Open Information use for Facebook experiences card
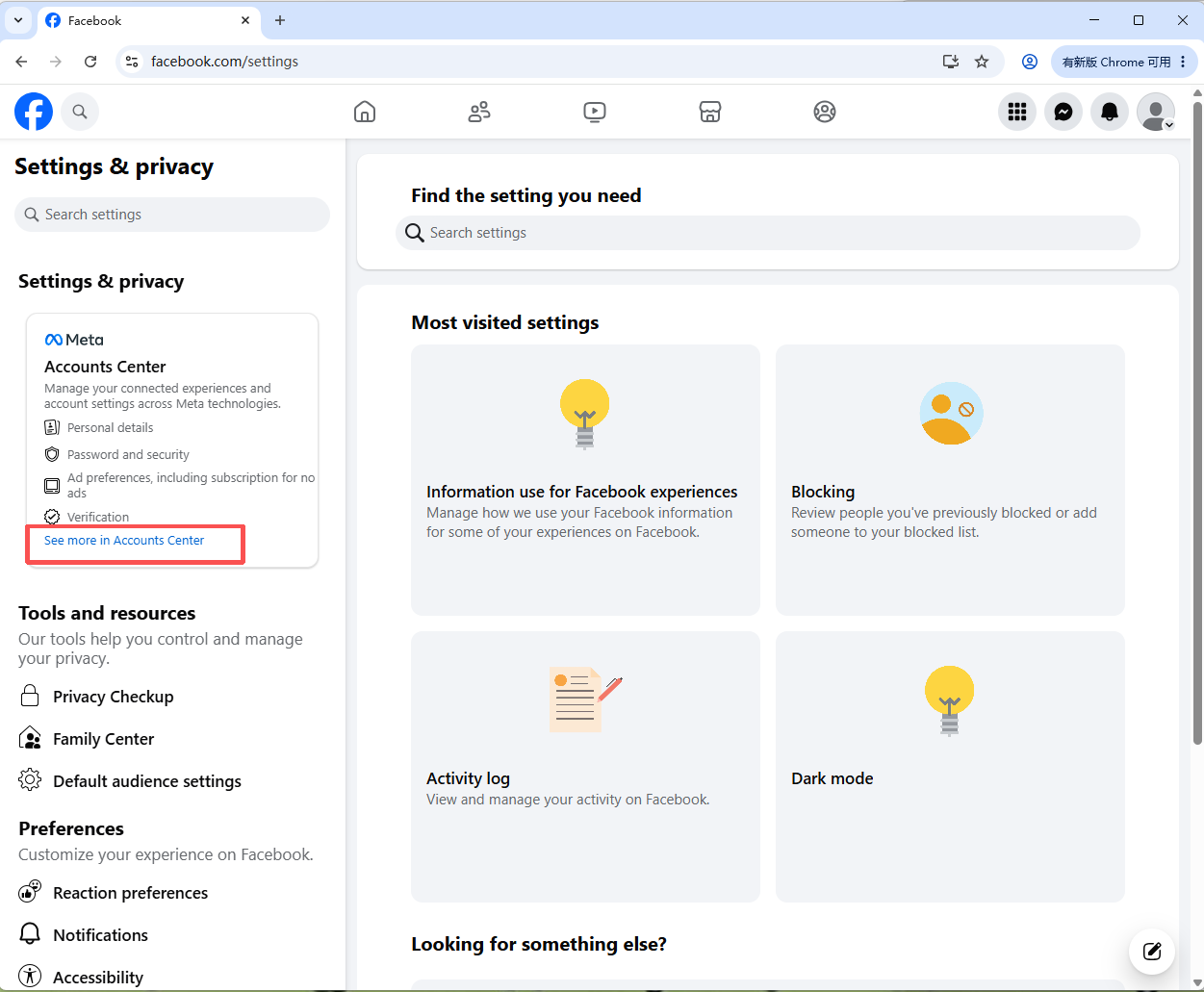The image size is (1204, 992). [585, 480]
